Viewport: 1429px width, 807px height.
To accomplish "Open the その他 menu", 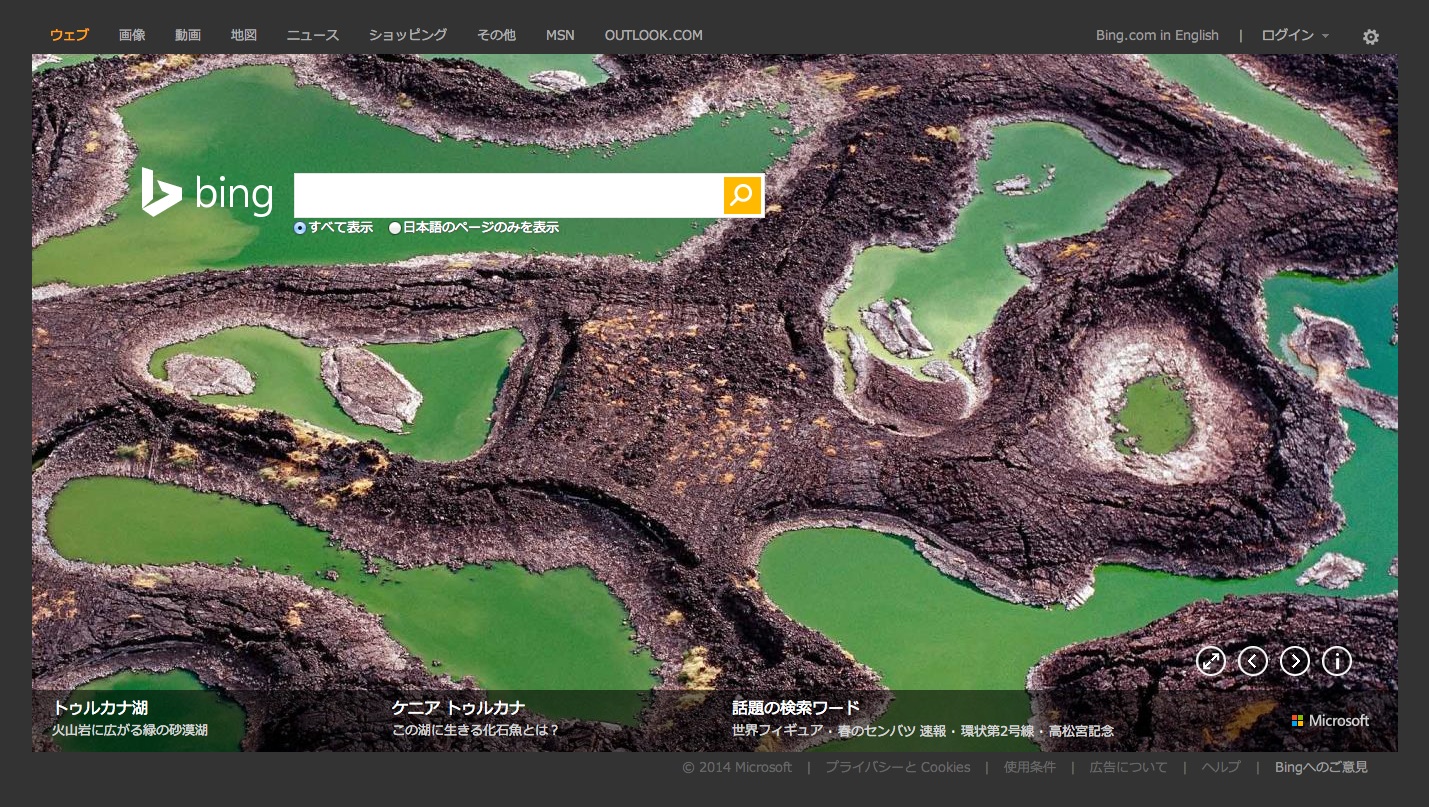I will [496, 35].
